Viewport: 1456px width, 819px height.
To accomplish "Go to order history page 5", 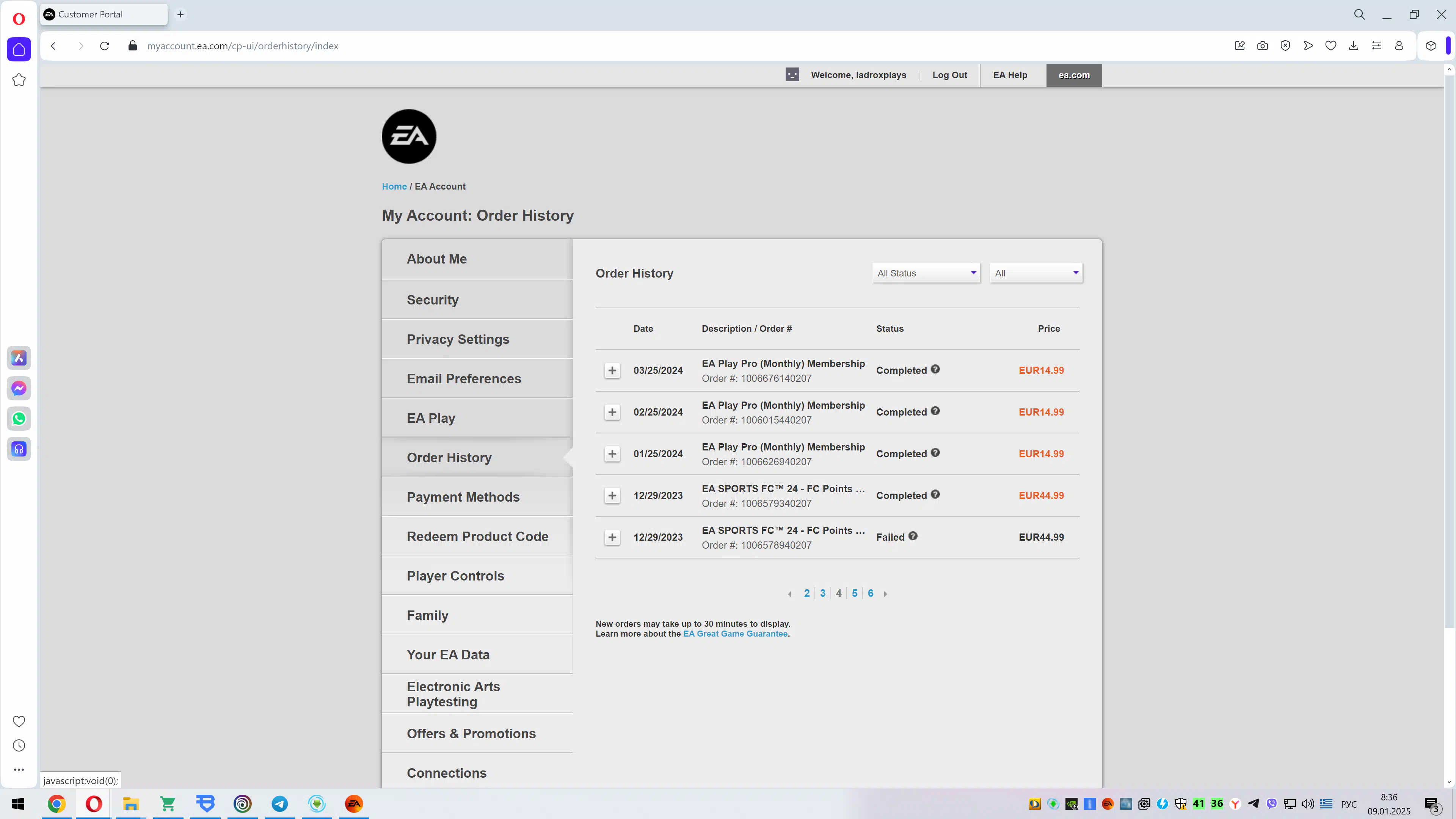I will 855,593.
